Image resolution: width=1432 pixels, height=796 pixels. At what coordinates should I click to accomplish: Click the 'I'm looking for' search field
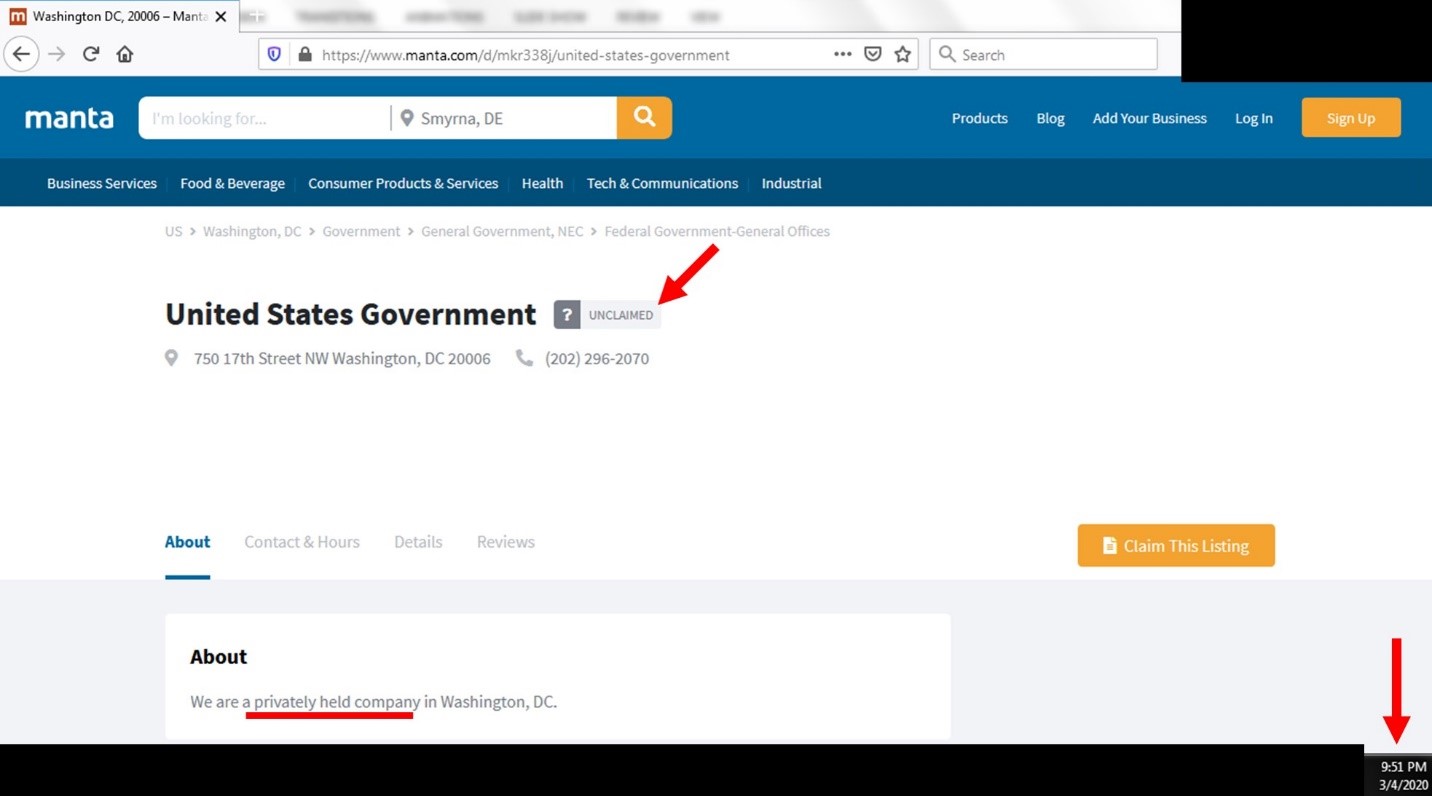pos(265,118)
